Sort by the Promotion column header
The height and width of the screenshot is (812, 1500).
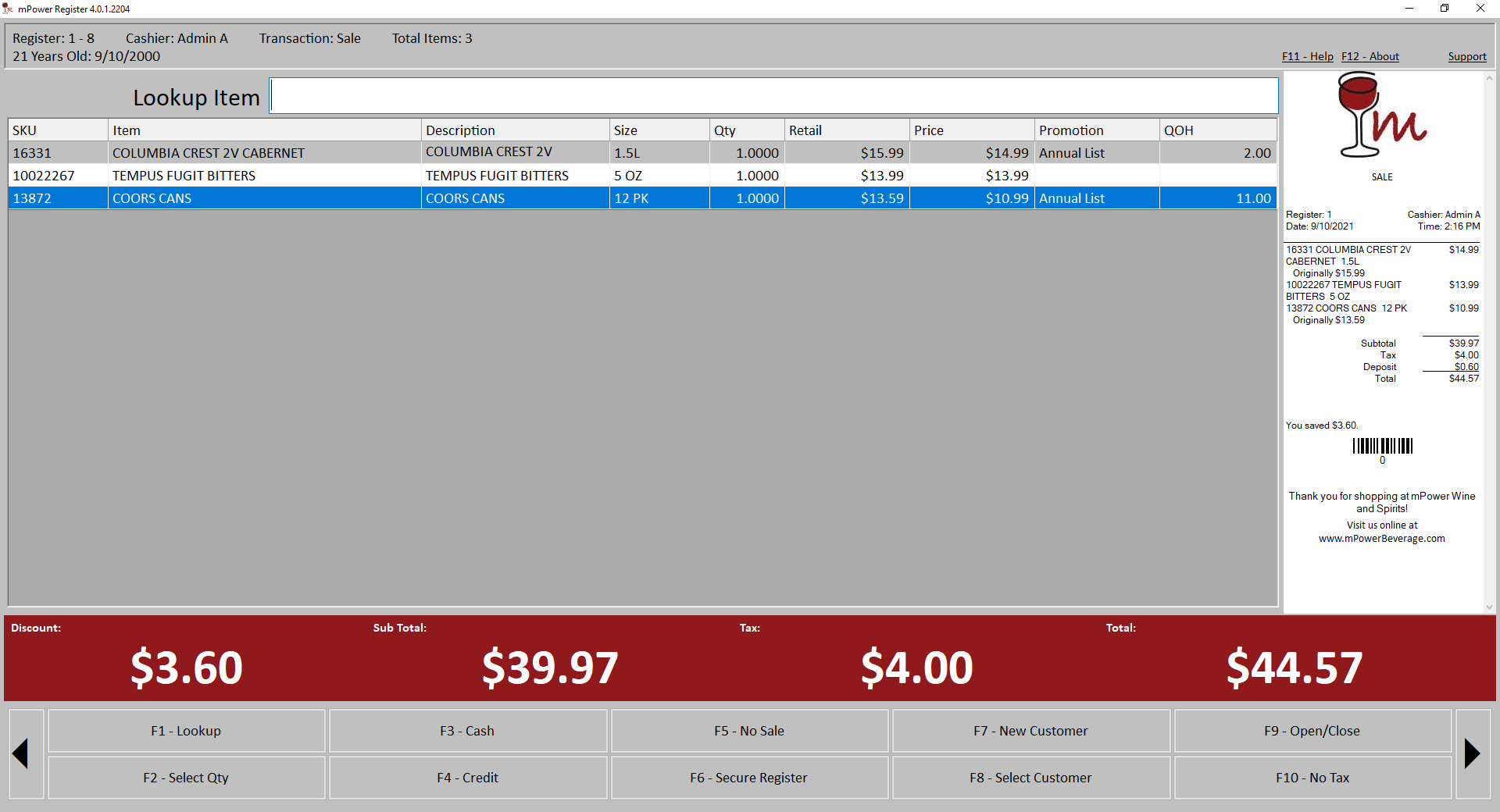tap(1097, 130)
